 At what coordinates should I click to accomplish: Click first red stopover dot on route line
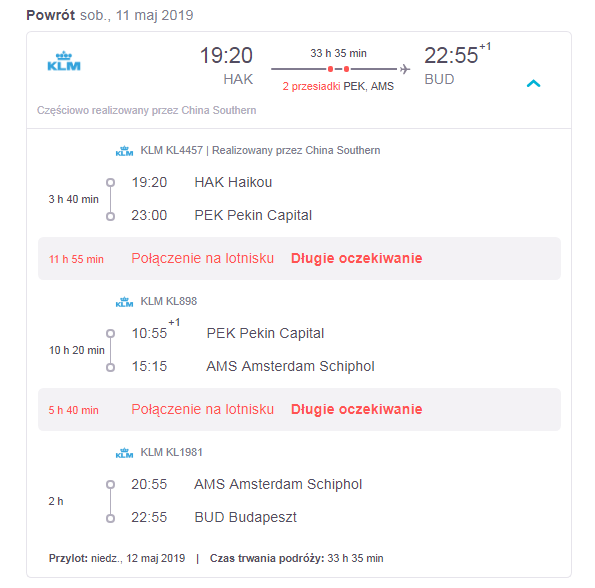(331, 69)
